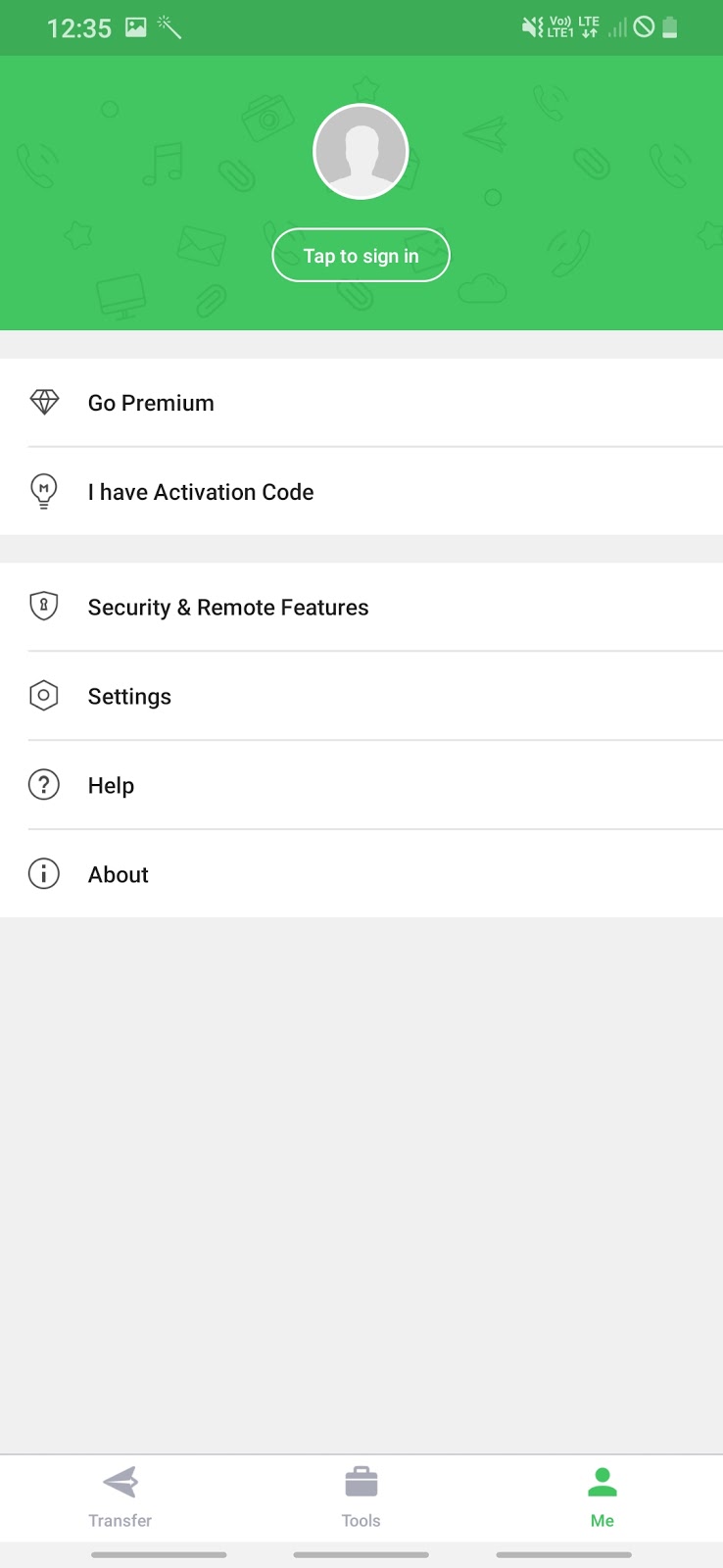Open I have Activation Code entry
The width and height of the screenshot is (723, 1568).
(x=201, y=492)
